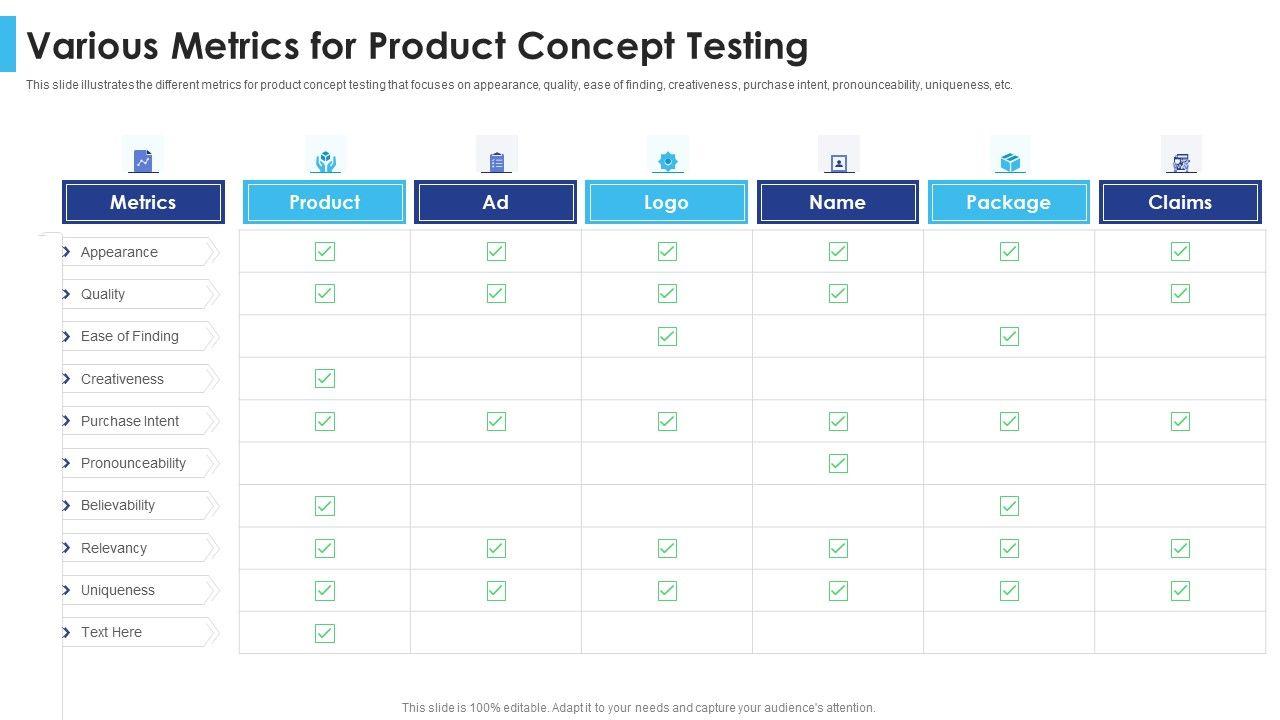1280x720 pixels.
Task: Toggle the Appearance checkbox under Product
Action: 325,252
